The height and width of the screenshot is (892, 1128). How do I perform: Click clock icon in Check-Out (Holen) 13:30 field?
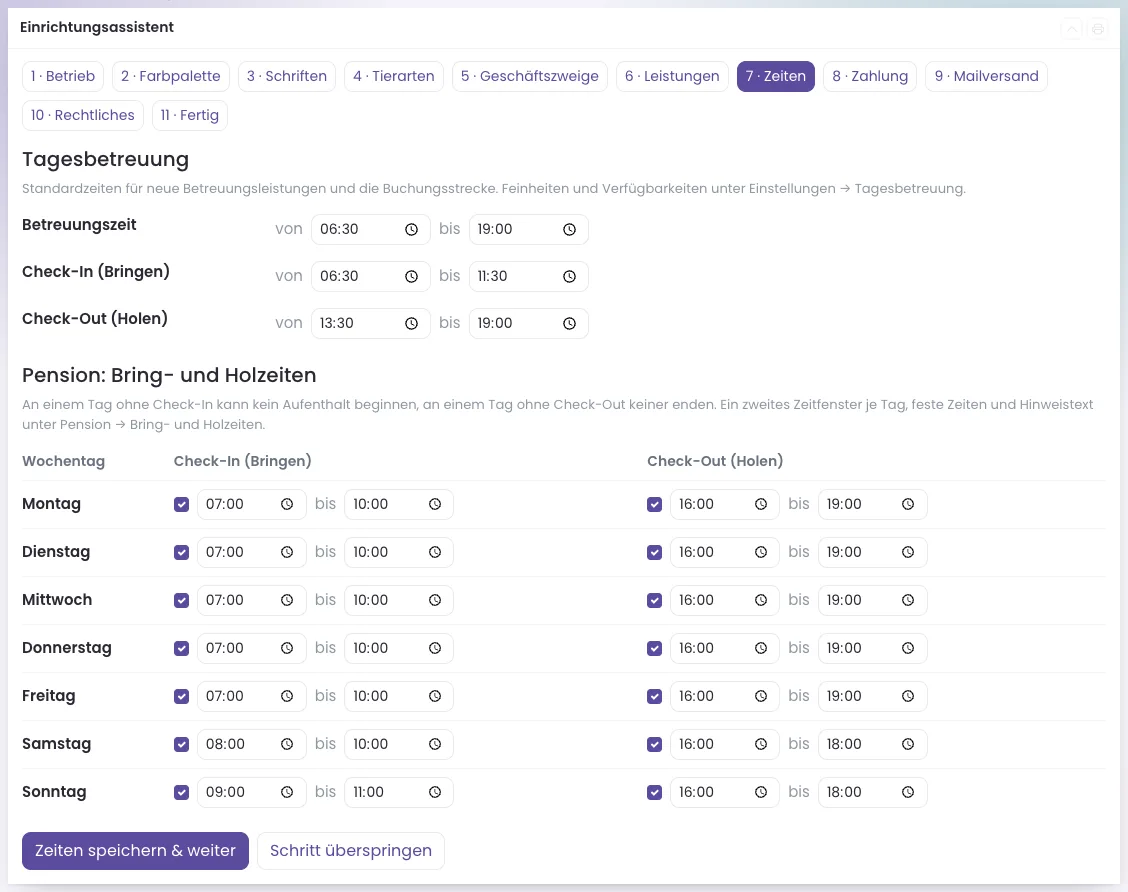411,324
